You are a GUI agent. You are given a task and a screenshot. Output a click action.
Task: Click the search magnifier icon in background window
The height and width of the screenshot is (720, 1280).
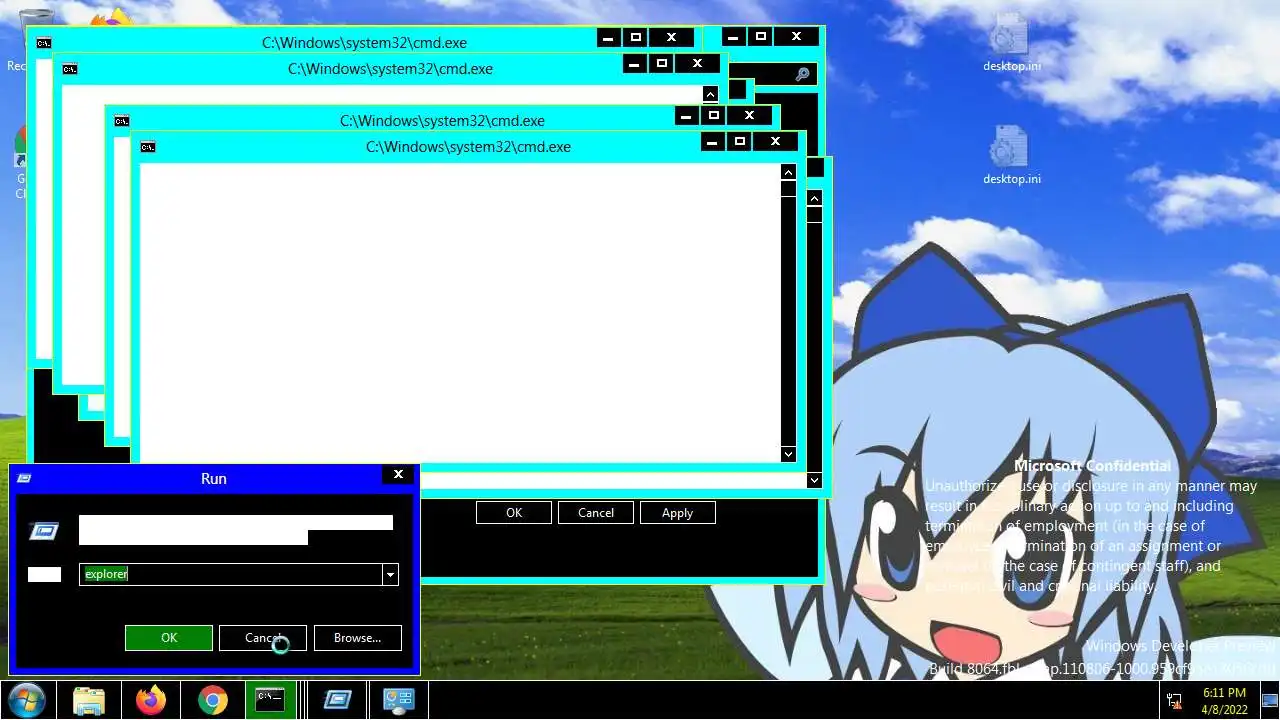click(x=802, y=75)
